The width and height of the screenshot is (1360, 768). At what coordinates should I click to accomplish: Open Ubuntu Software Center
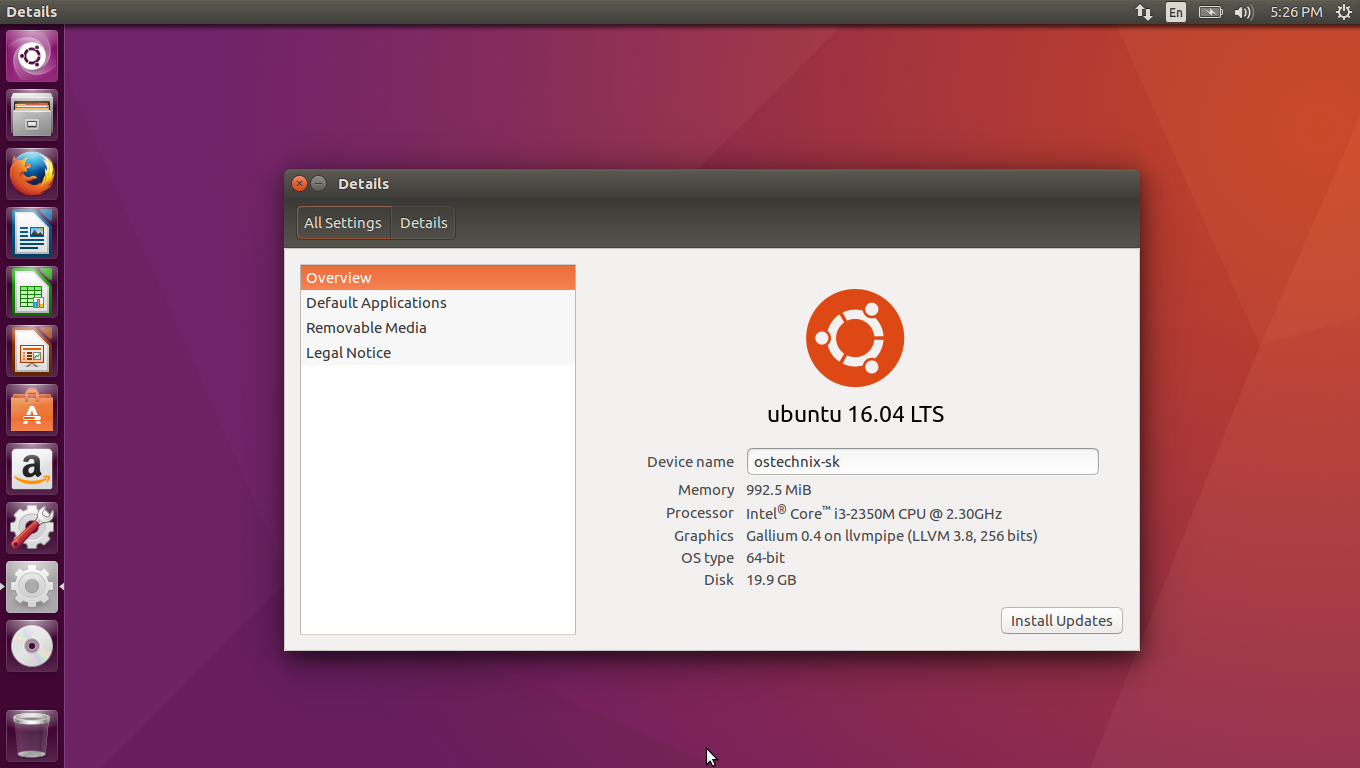pos(31,409)
